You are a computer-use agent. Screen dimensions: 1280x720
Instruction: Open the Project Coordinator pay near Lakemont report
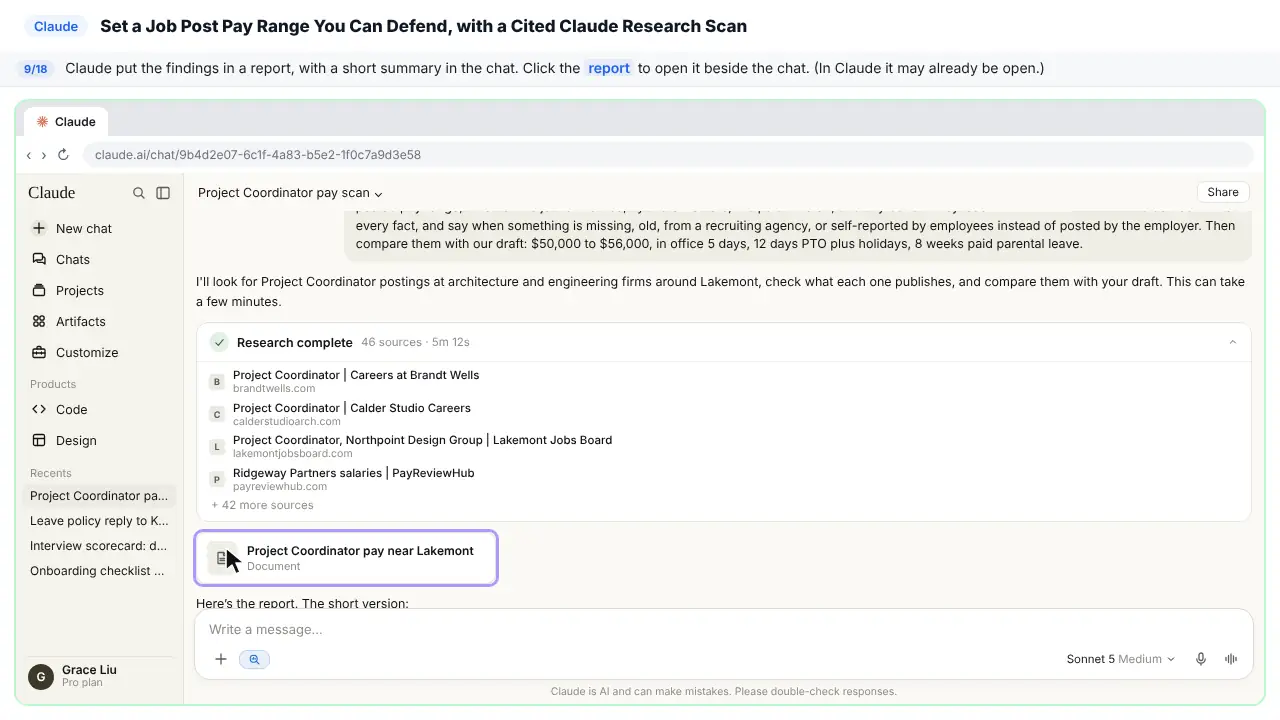346,558
